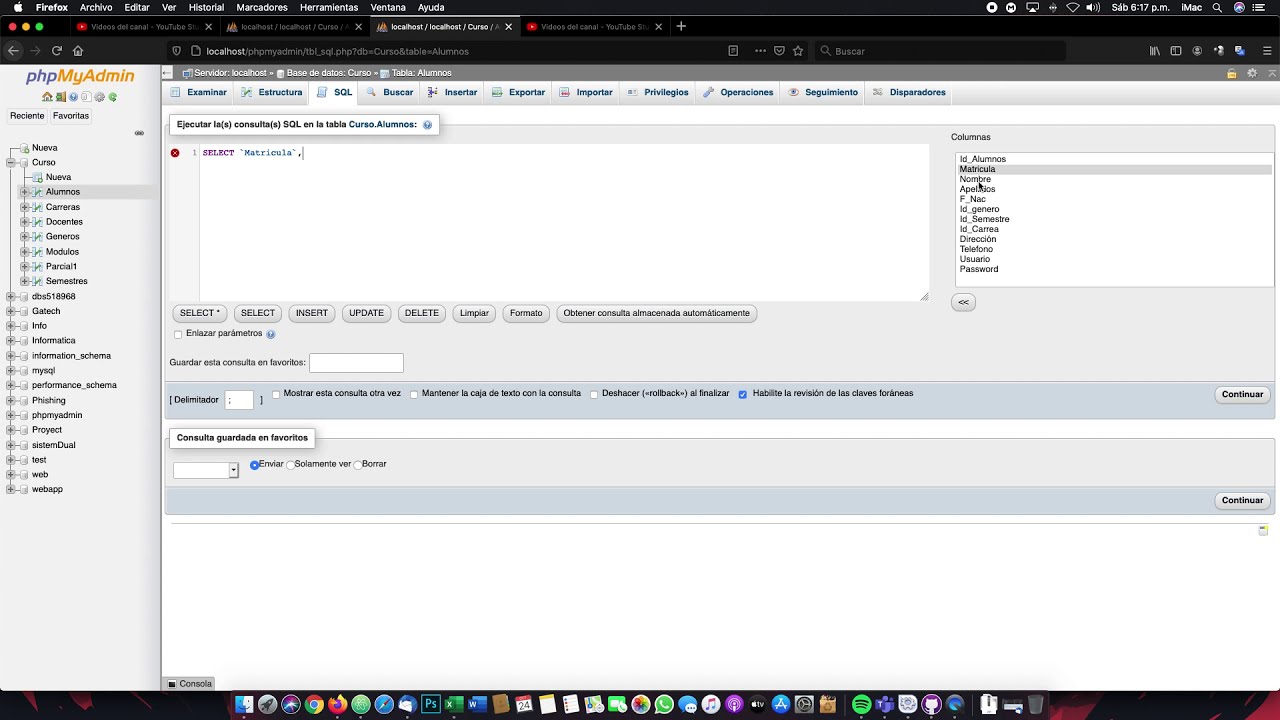Viewport: 1280px width, 720px height.
Task: Click Obtener consulta almacenada automáticamente
Action: 656,313
